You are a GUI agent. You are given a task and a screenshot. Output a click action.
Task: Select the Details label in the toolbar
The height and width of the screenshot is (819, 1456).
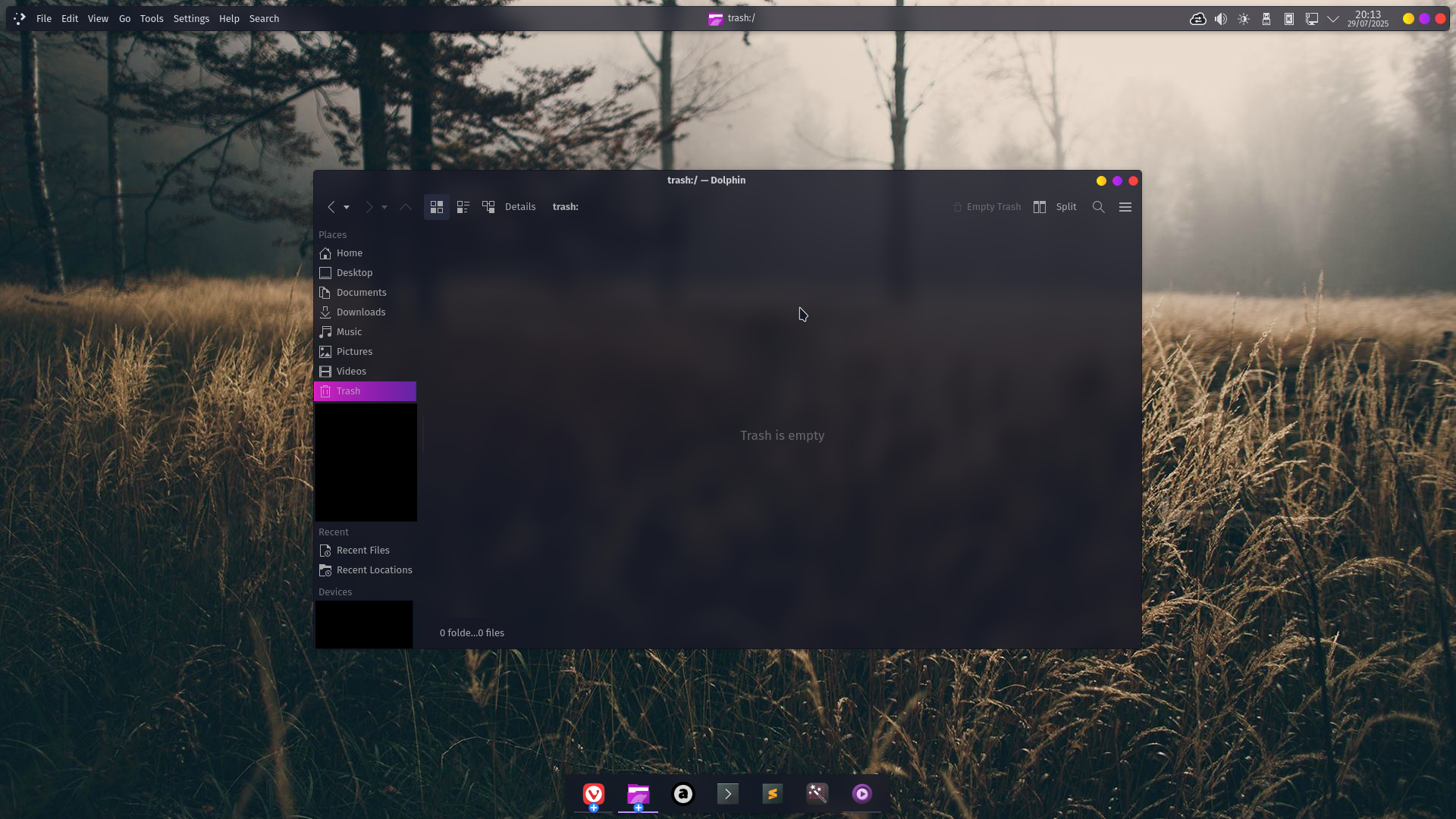[520, 207]
